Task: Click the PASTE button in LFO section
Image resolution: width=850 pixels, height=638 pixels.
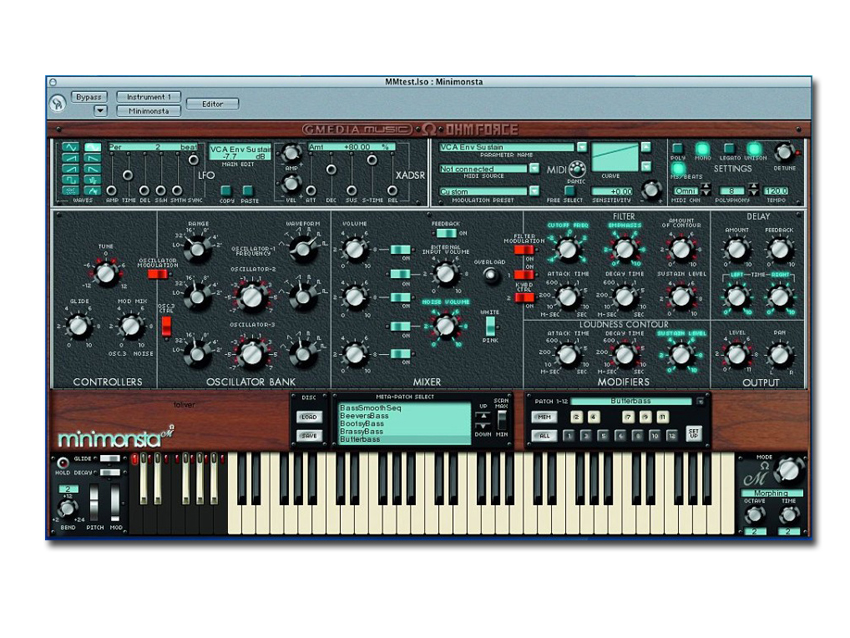Action: 248,190
